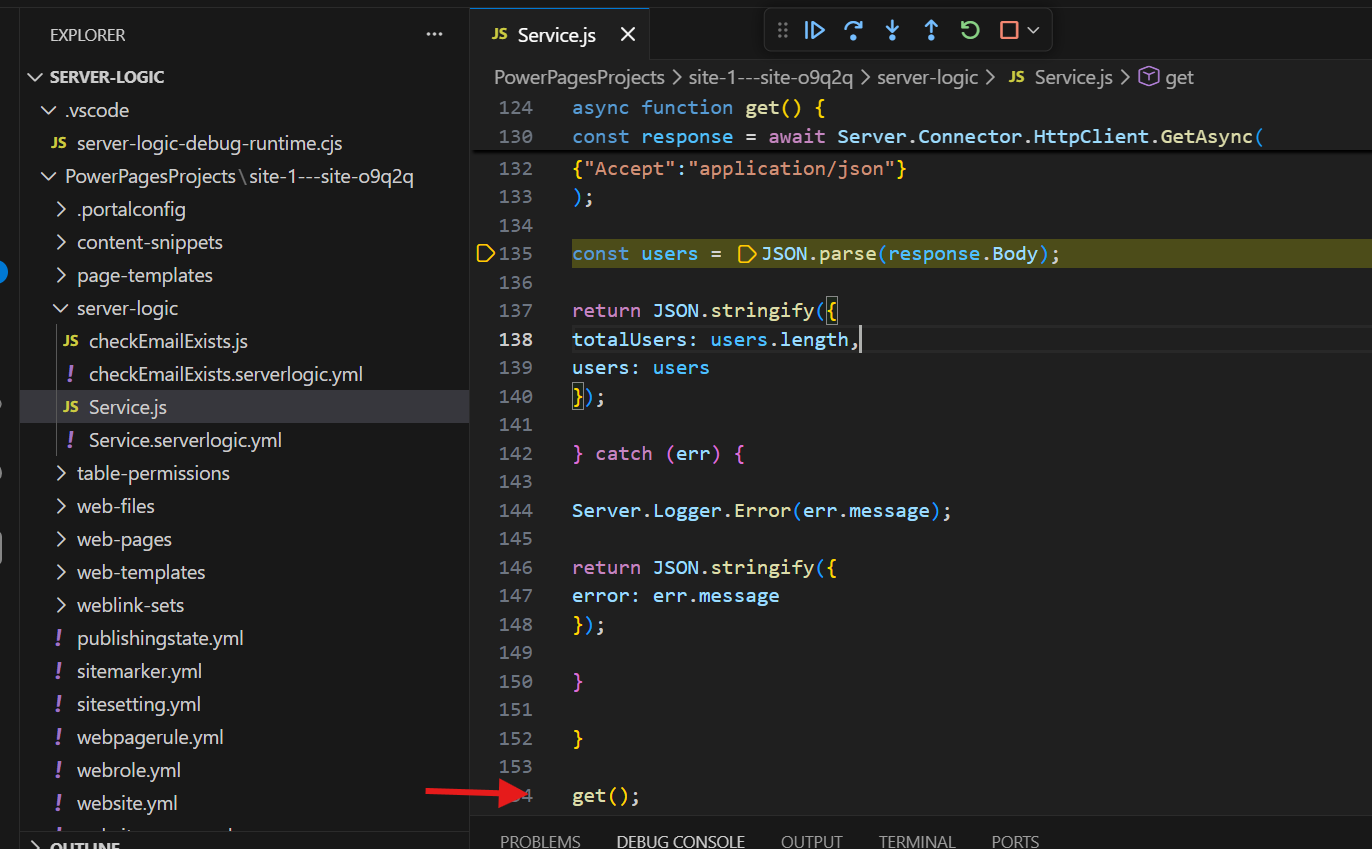The height and width of the screenshot is (849, 1372).
Task: Open checkEmailExists.js from the file tree
Action: click(168, 342)
